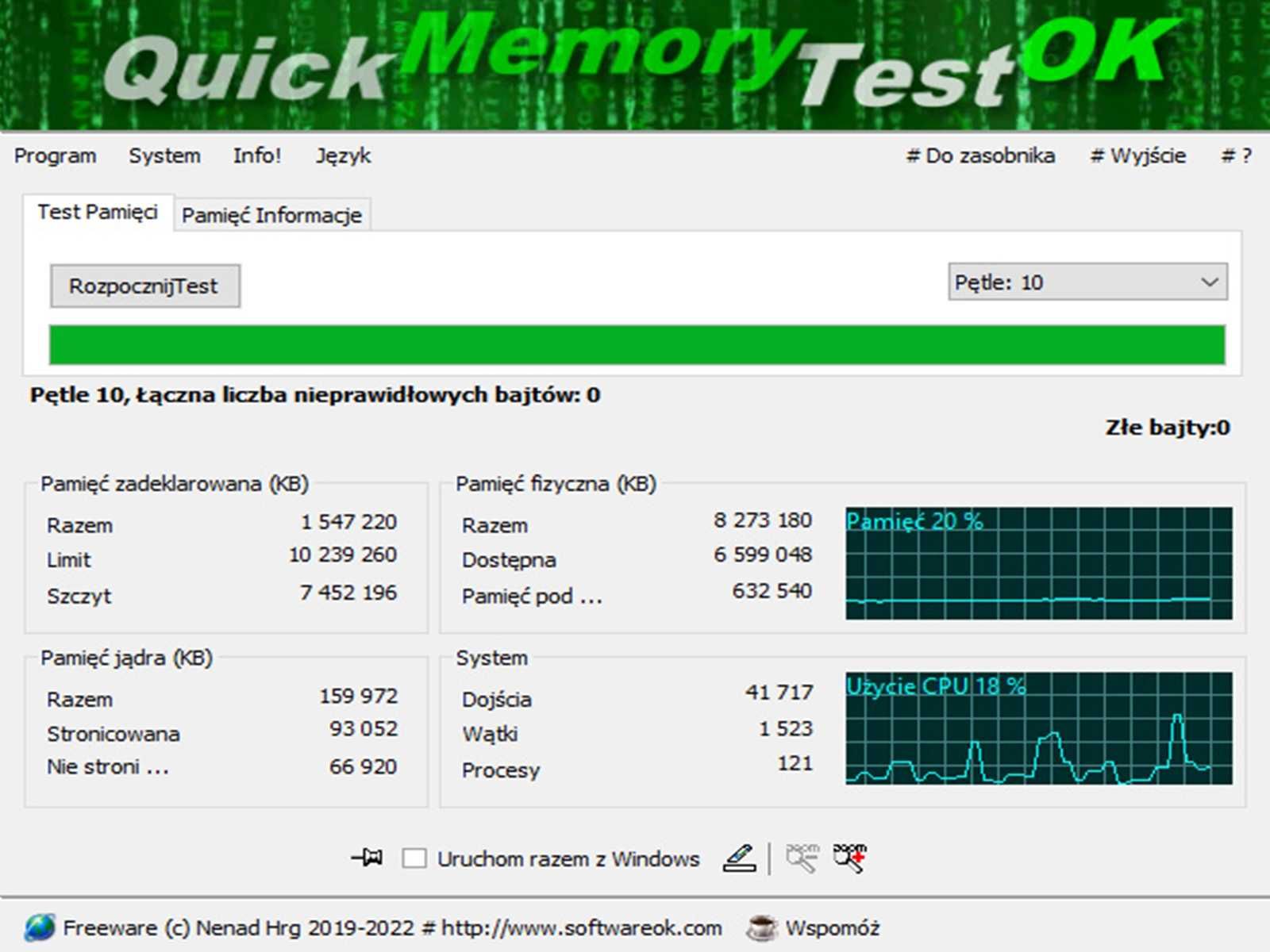Open the Język language menu
This screenshot has width=1270, height=952.
click(x=343, y=155)
